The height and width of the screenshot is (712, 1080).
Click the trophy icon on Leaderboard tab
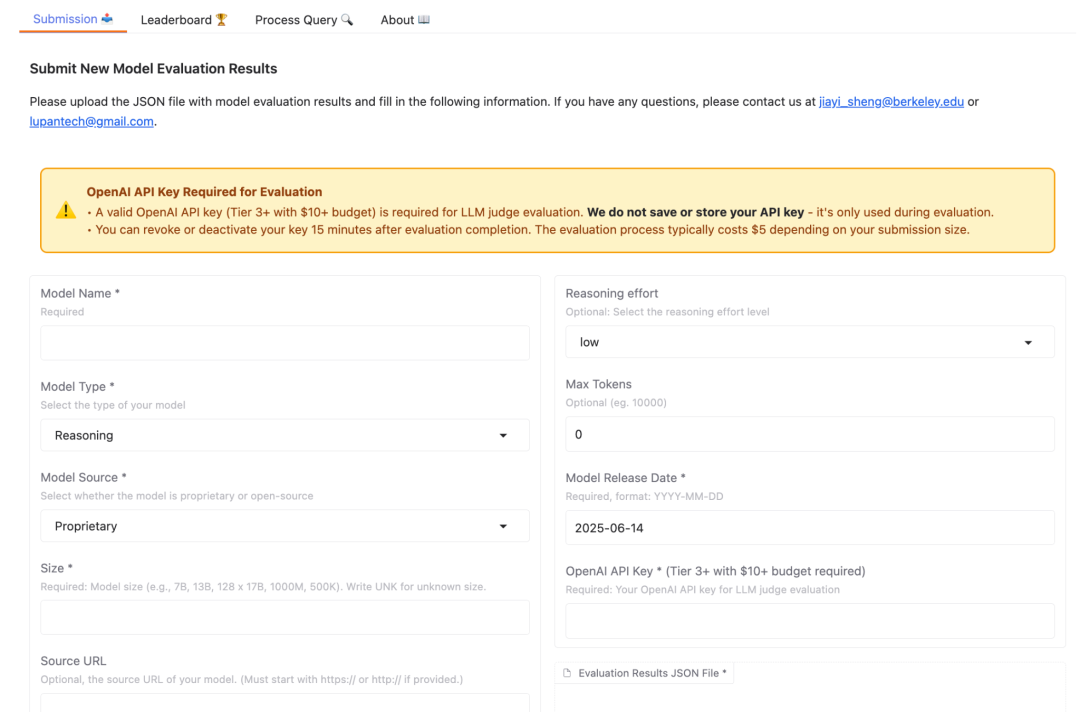point(221,20)
